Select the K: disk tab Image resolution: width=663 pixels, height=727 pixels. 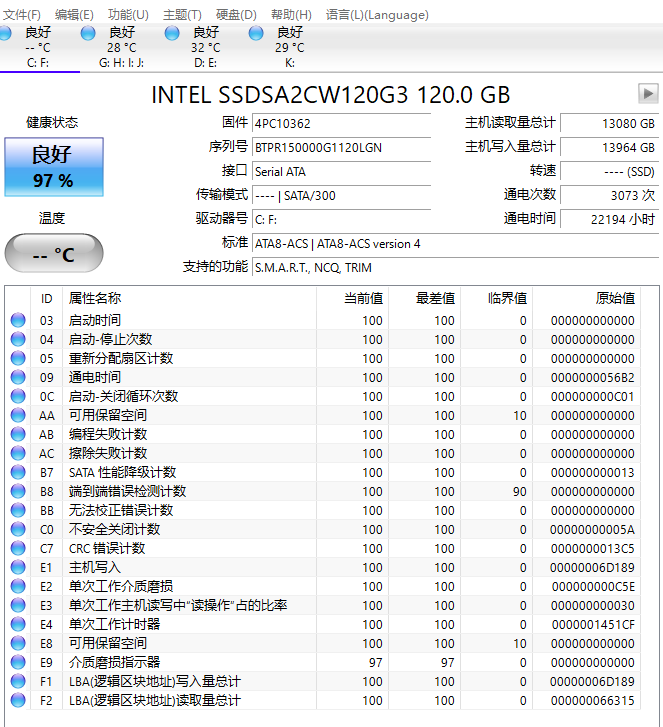(289, 48)
